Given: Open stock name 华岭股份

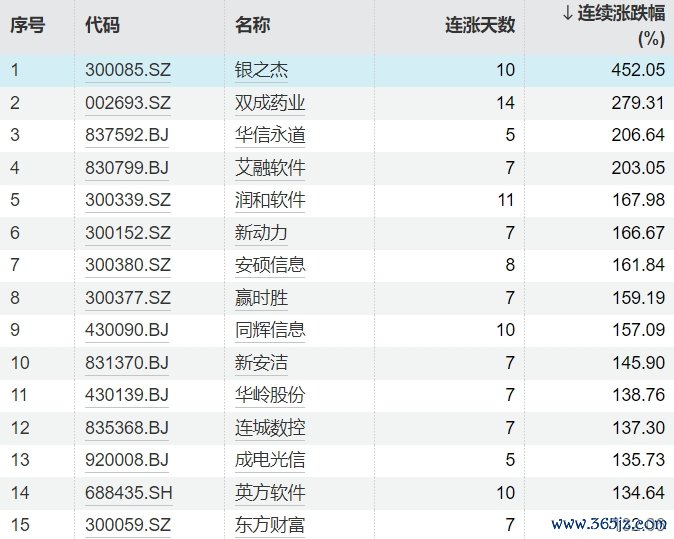Looking at the screenshot, I should pos(270,395).
